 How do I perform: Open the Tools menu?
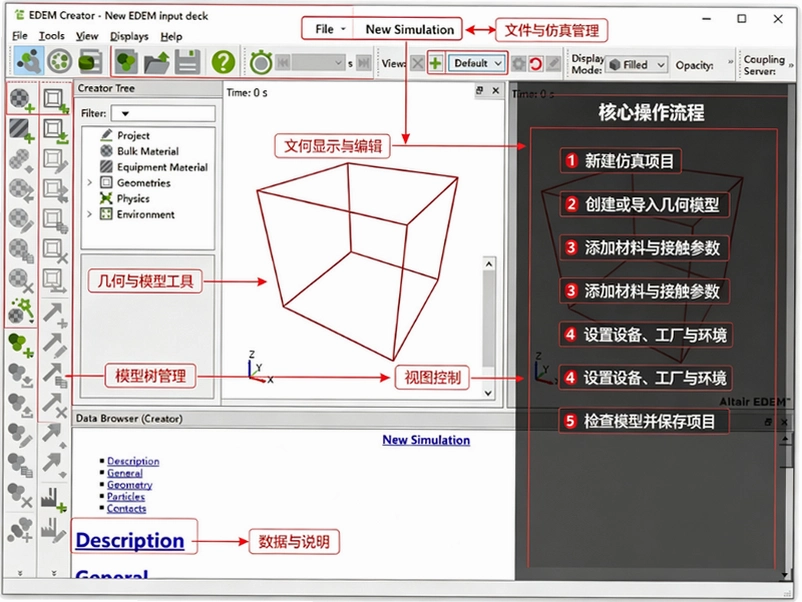52,36
